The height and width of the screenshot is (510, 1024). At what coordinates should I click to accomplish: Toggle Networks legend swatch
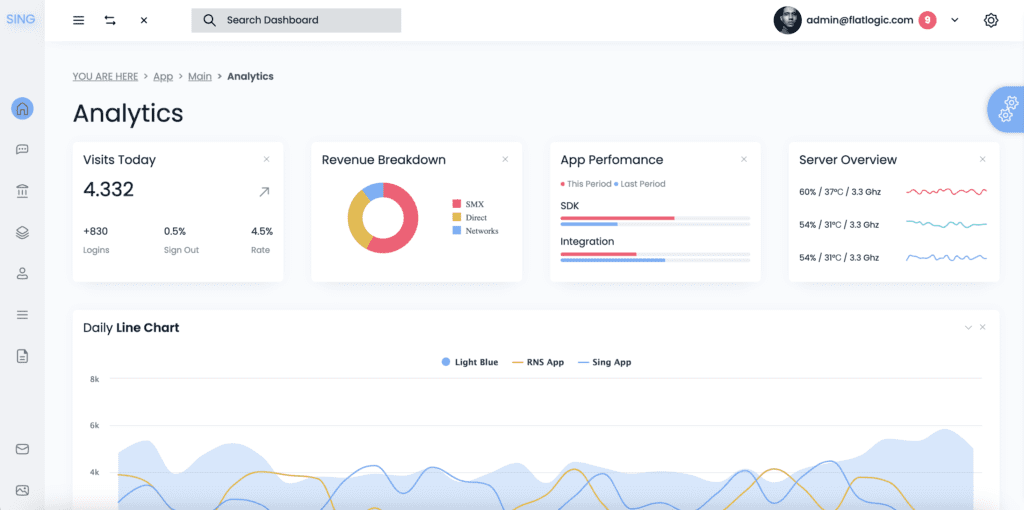(x=457, y=231)
